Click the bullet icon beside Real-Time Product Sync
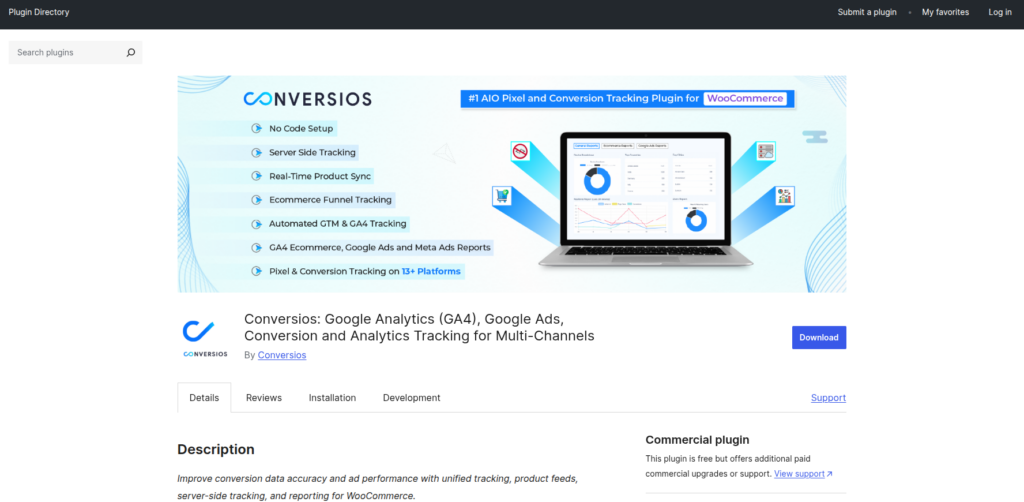The height and width of the screenshot is (502, 1024). [257, 176]
